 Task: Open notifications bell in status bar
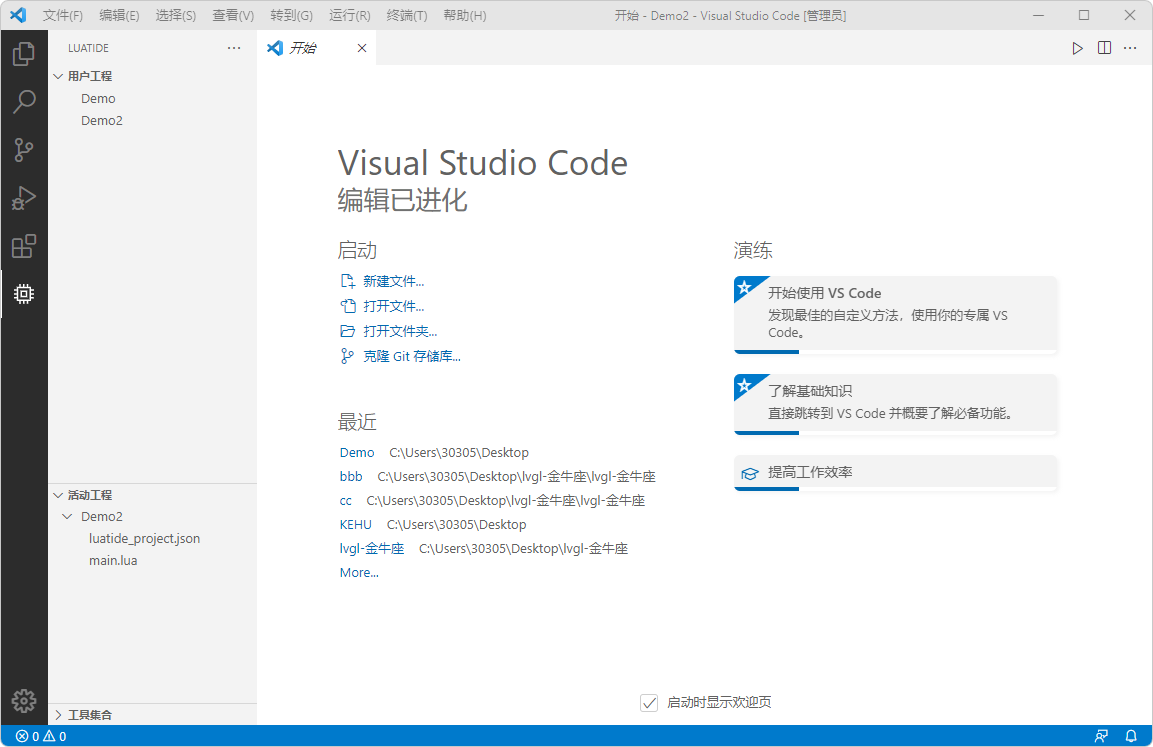[x=1131, y=736]
